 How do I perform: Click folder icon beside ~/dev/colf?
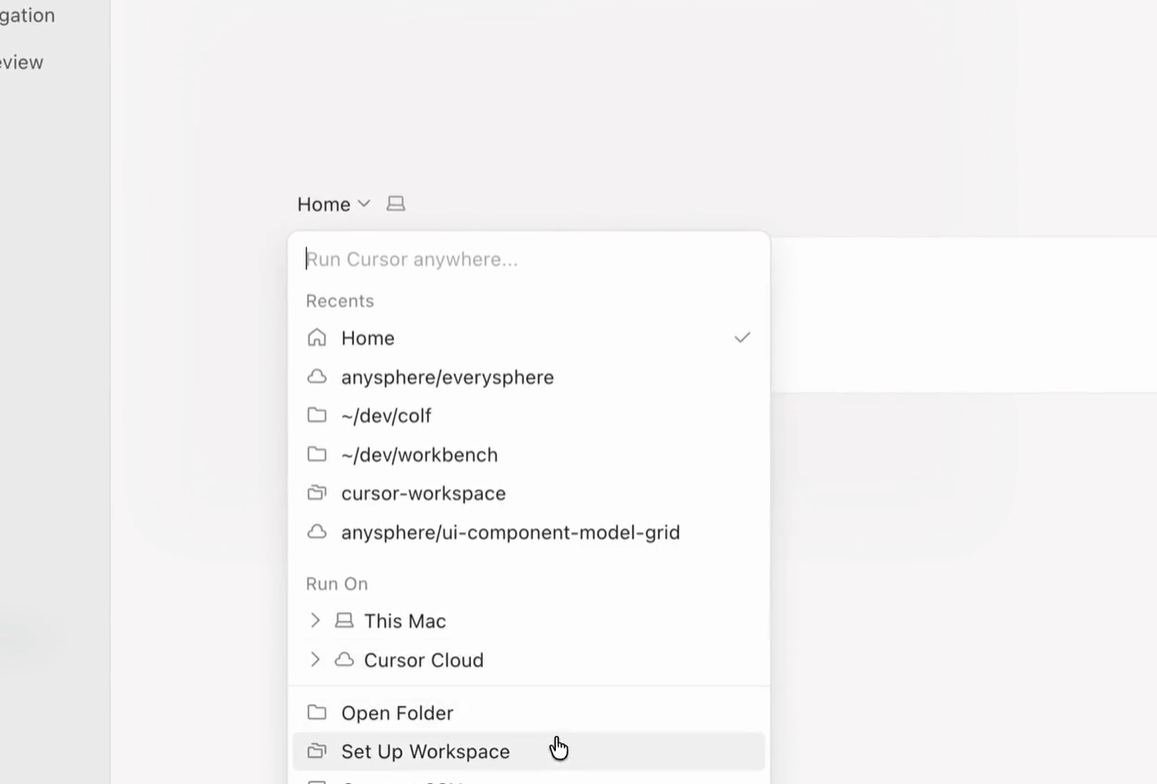(x=317, y=415)
